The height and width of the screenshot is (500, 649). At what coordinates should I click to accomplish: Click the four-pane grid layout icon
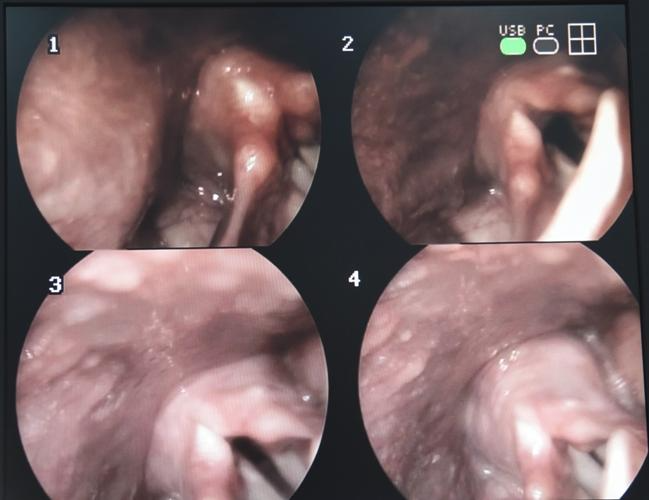[x=582, y=39]
